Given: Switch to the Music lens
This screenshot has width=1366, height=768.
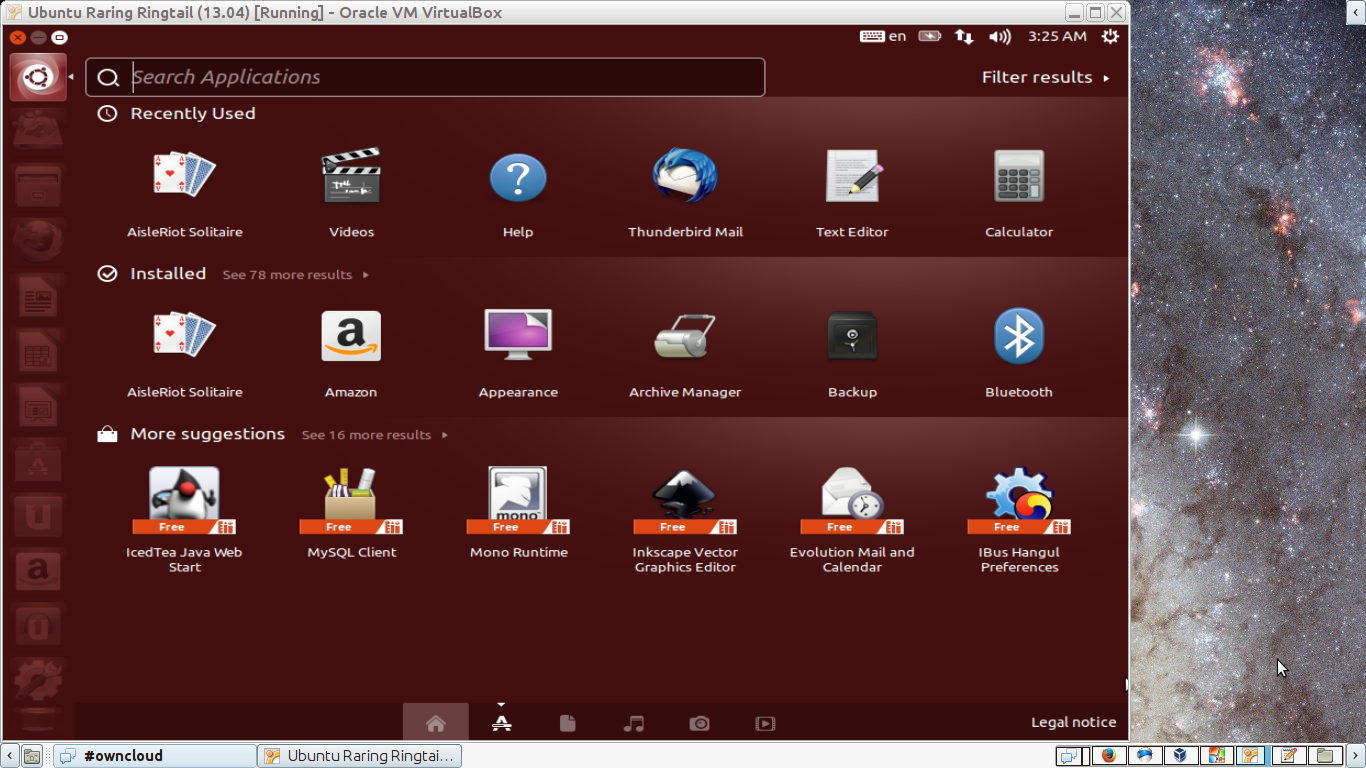Looking at the screenshot, I should [x=634, y=723].
